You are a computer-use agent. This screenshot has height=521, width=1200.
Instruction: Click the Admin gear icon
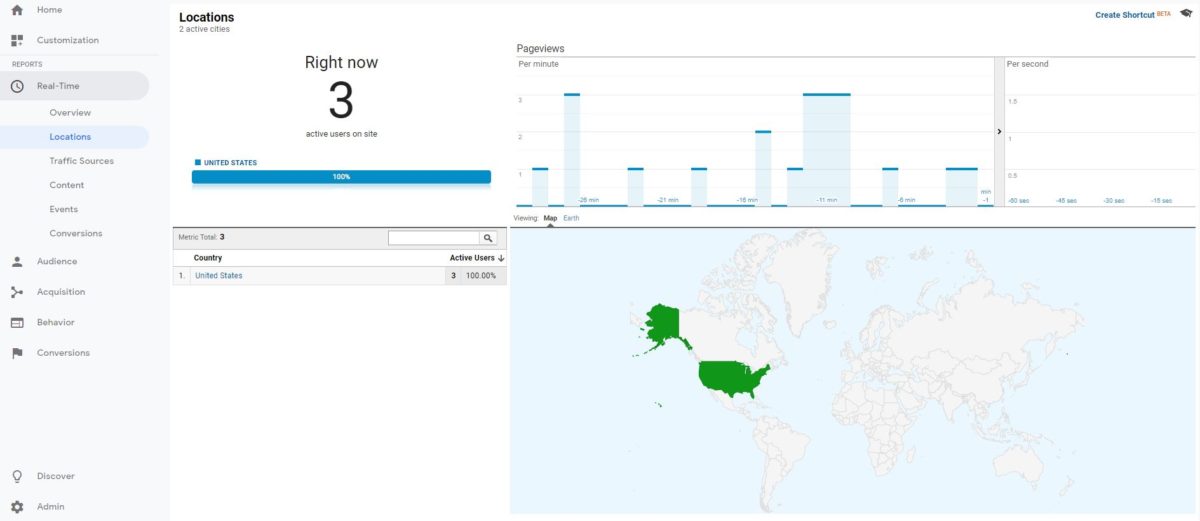click(17, 507)
